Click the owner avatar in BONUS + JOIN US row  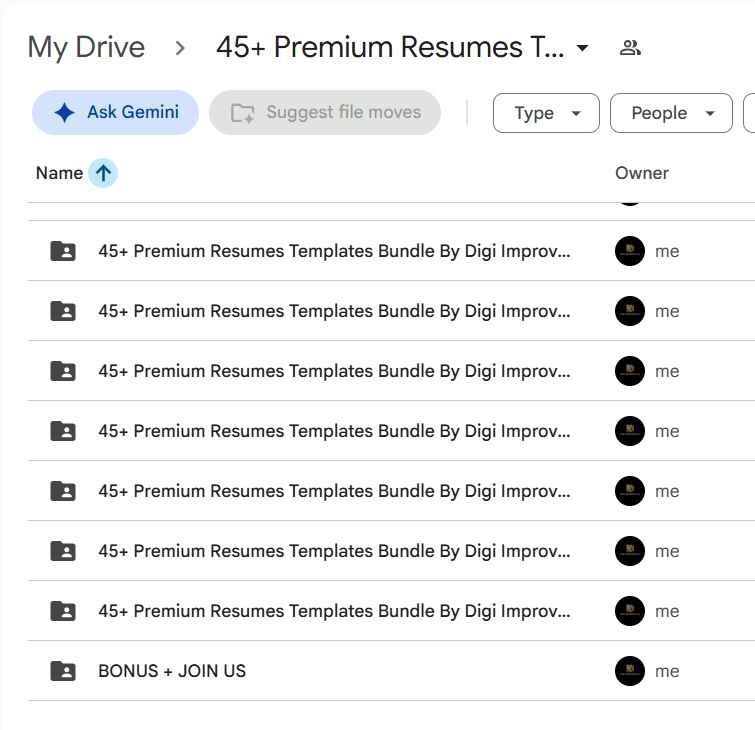pos(630,671)
